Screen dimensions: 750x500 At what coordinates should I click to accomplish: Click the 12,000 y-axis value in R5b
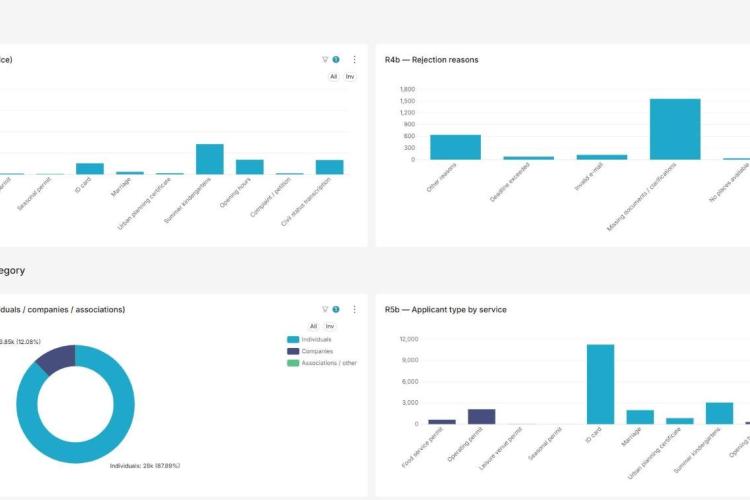pyautogui.click(x=409, y=339)
